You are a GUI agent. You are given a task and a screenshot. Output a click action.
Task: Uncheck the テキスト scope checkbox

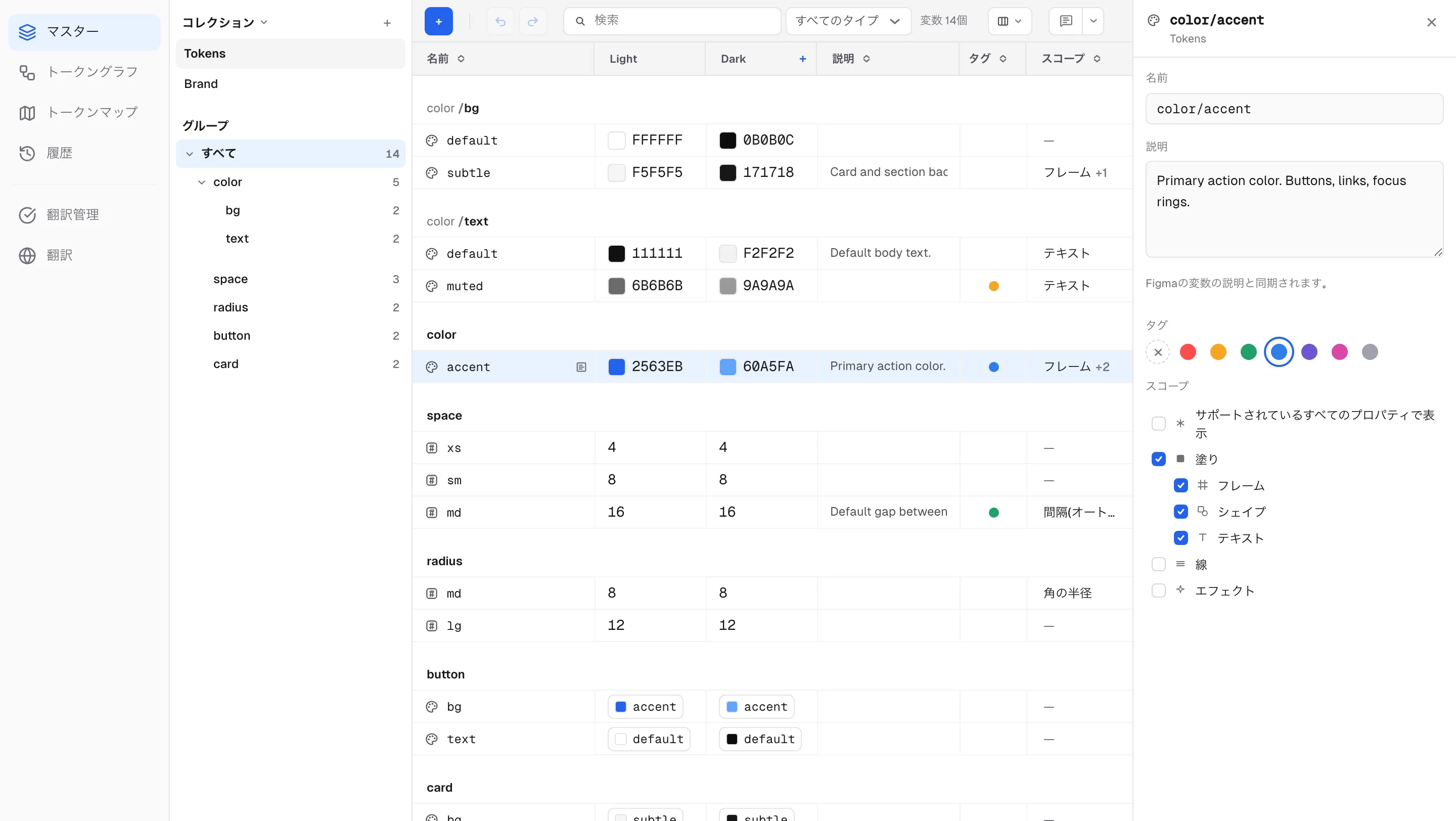point(1181,538)
